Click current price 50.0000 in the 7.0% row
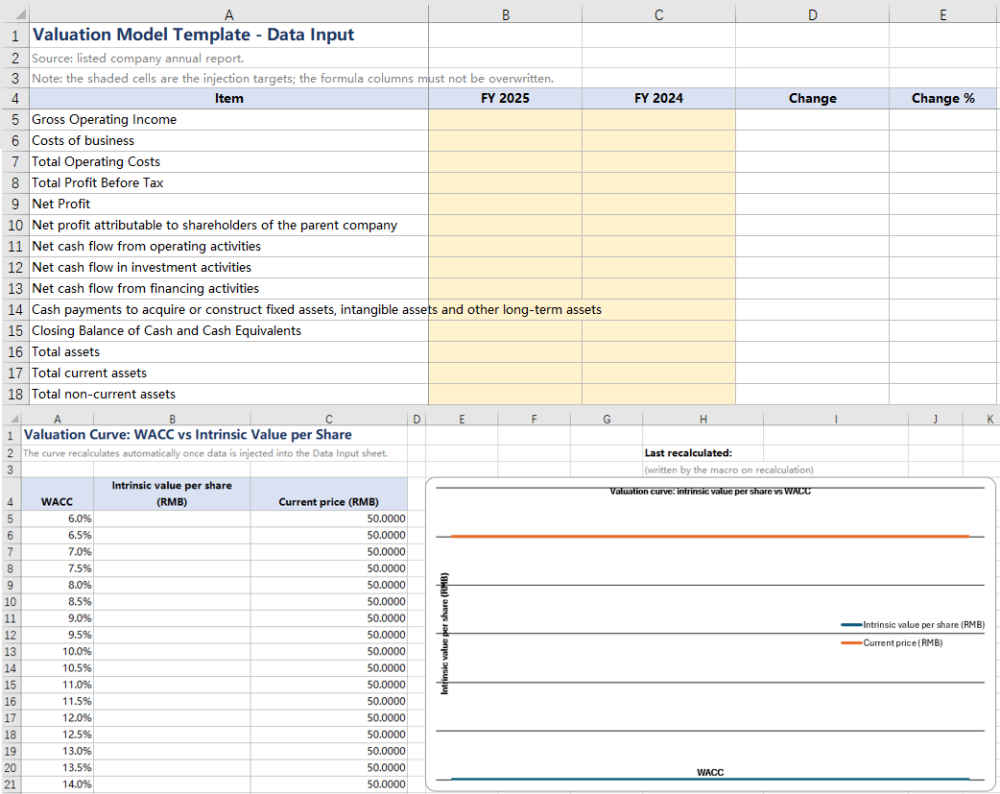Image resolution: width=1000 pixels, height=794 pixels. click(x=328, y=552)
